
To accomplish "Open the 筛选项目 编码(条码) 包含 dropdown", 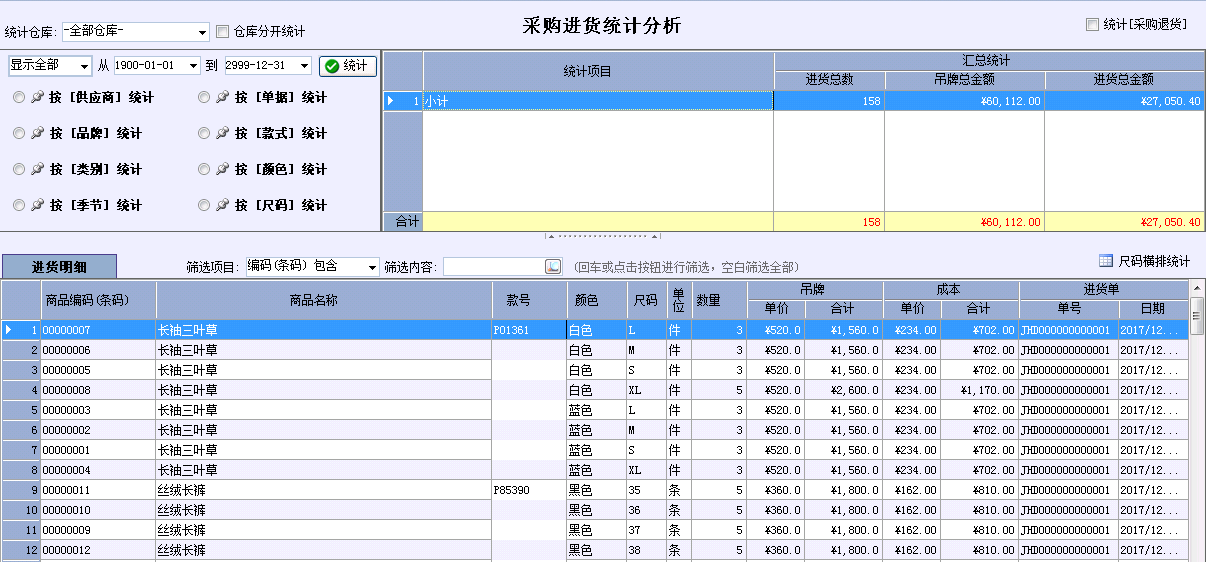I will [372, 267].
